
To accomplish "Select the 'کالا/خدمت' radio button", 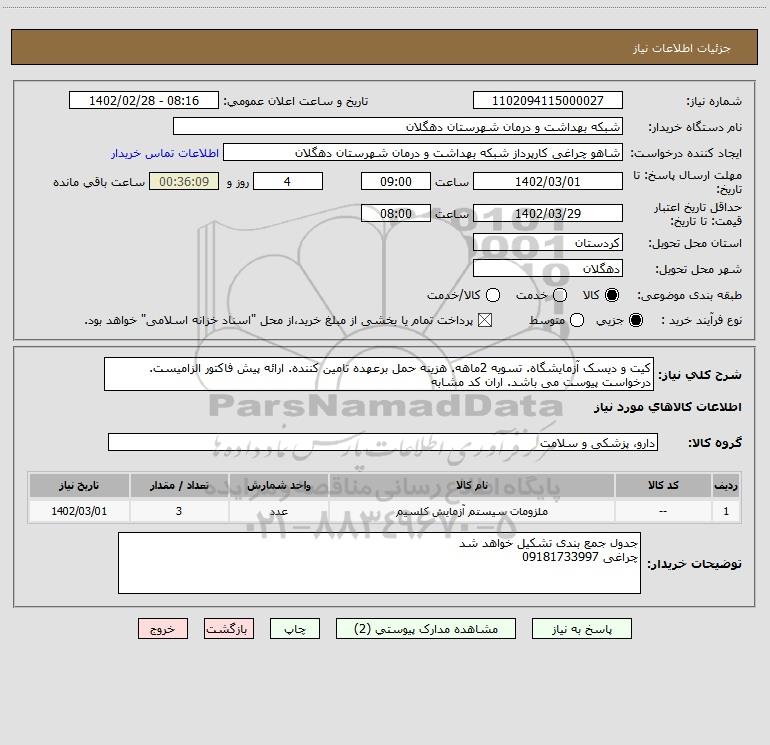I will [x=493, y=295].
